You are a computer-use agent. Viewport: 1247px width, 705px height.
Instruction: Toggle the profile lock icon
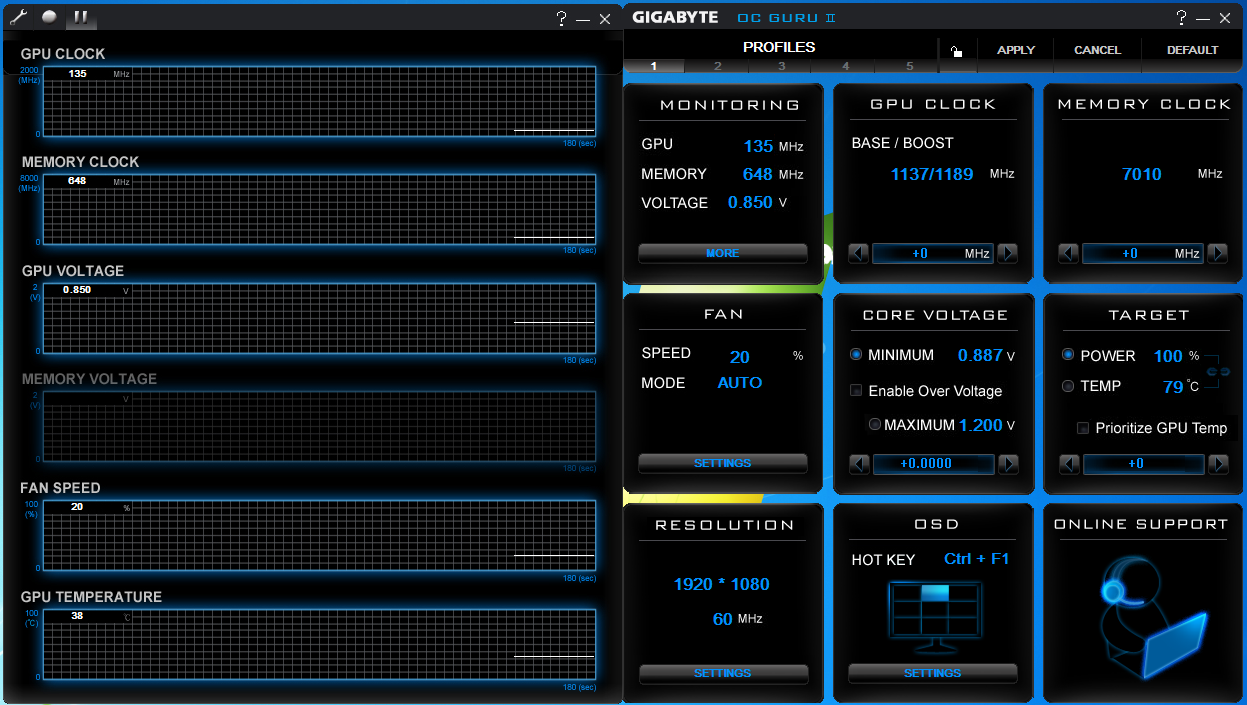[957, 51]
